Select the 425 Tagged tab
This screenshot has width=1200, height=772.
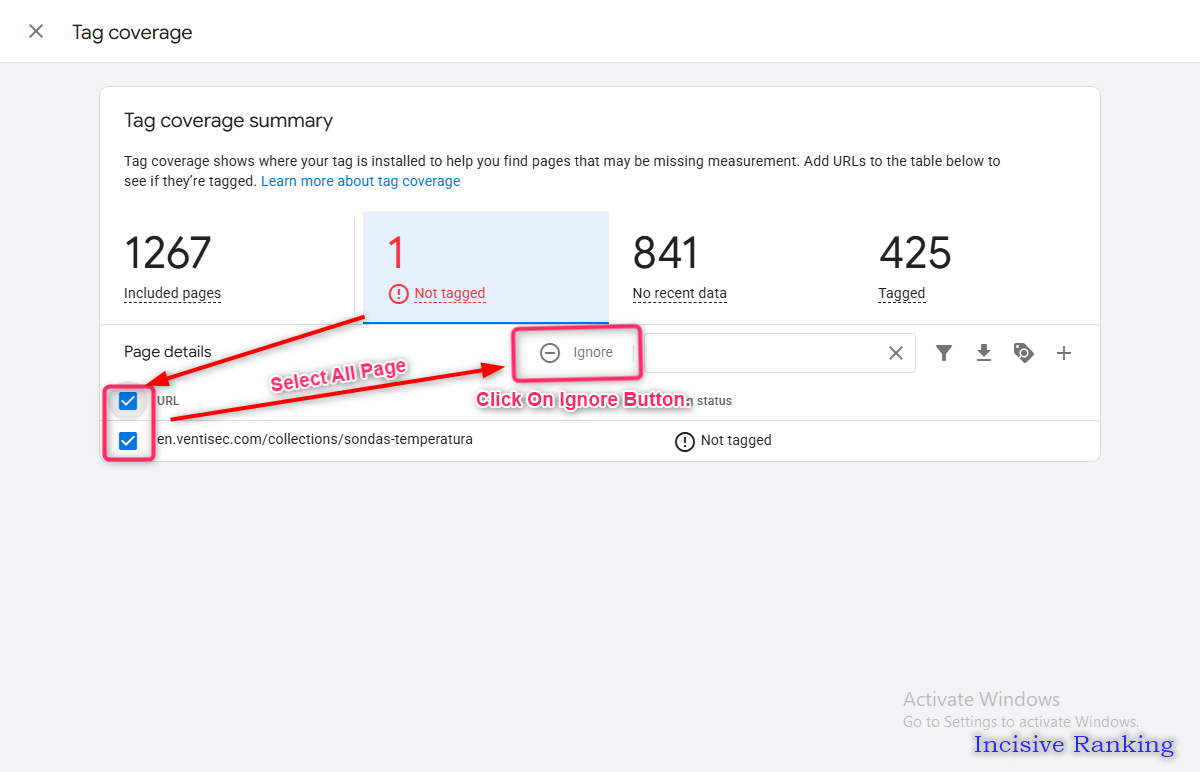[x=978, y=267]
